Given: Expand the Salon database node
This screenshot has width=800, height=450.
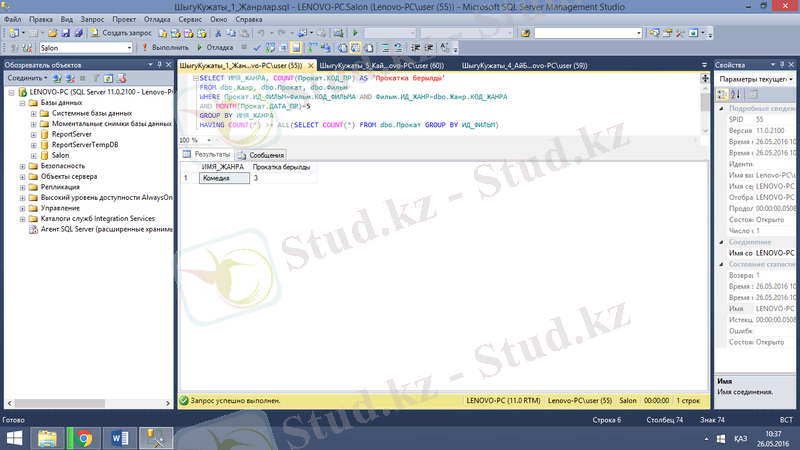Looking at the screenshot, I should (x=34, y=156).
